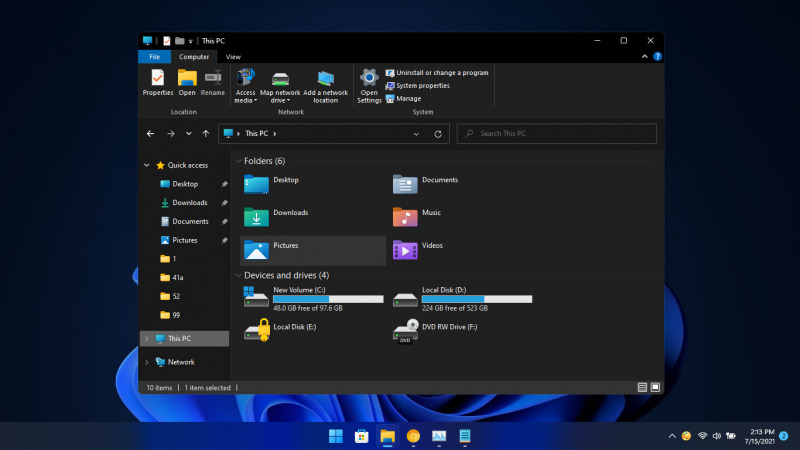
Task: Collapse Devices and drives (4) group
Action: click(238, 276)
